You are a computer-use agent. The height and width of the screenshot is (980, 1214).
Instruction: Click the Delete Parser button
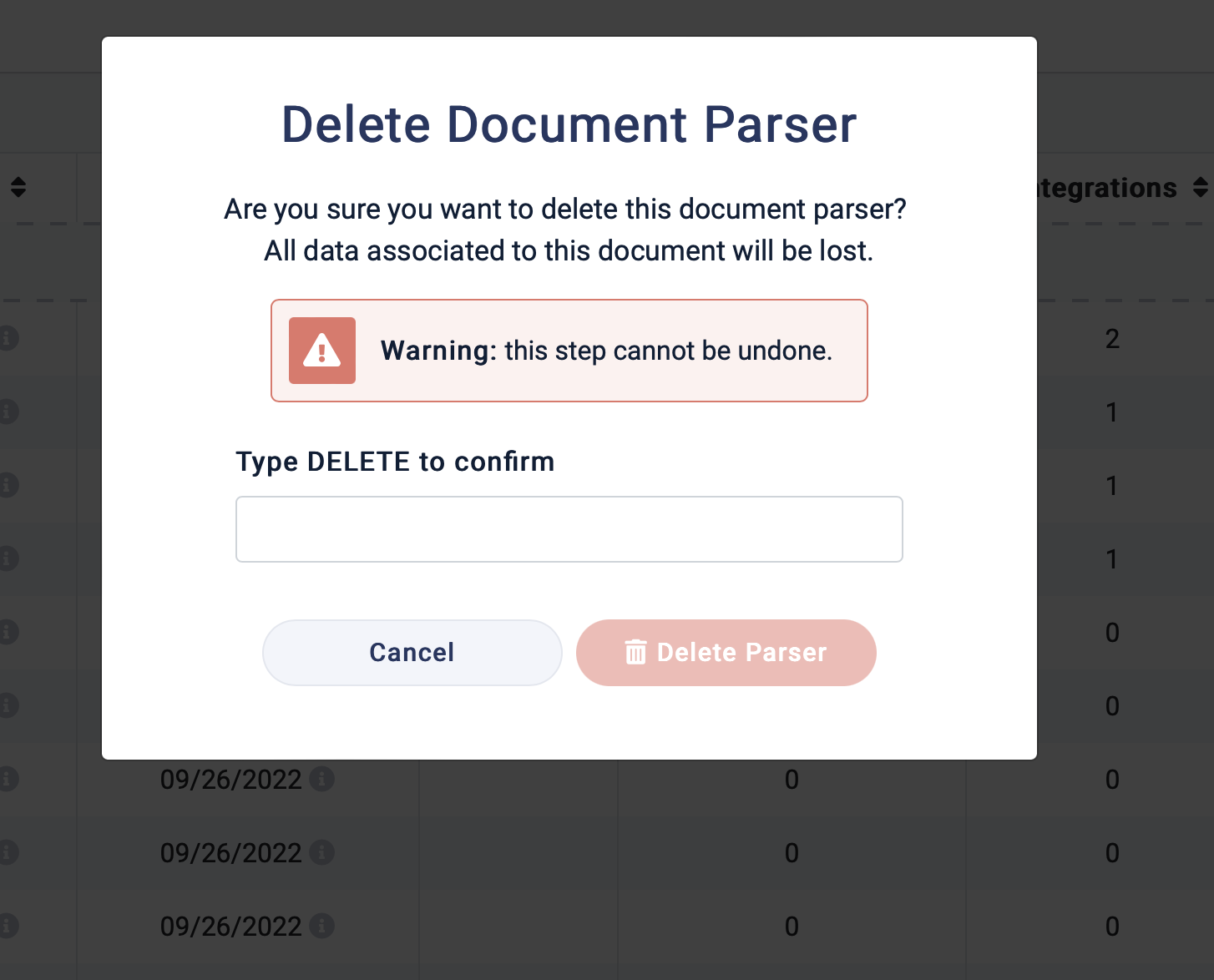(x=726, y=652)
